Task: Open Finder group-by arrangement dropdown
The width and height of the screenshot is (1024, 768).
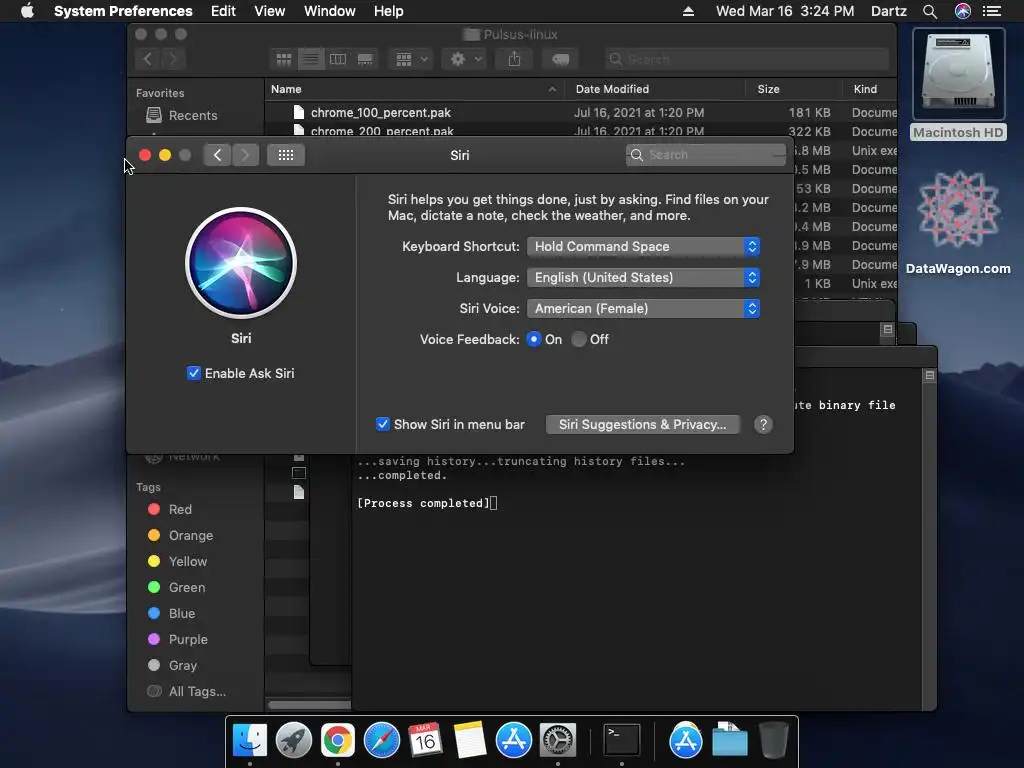Action: click(x=411, y=59)
